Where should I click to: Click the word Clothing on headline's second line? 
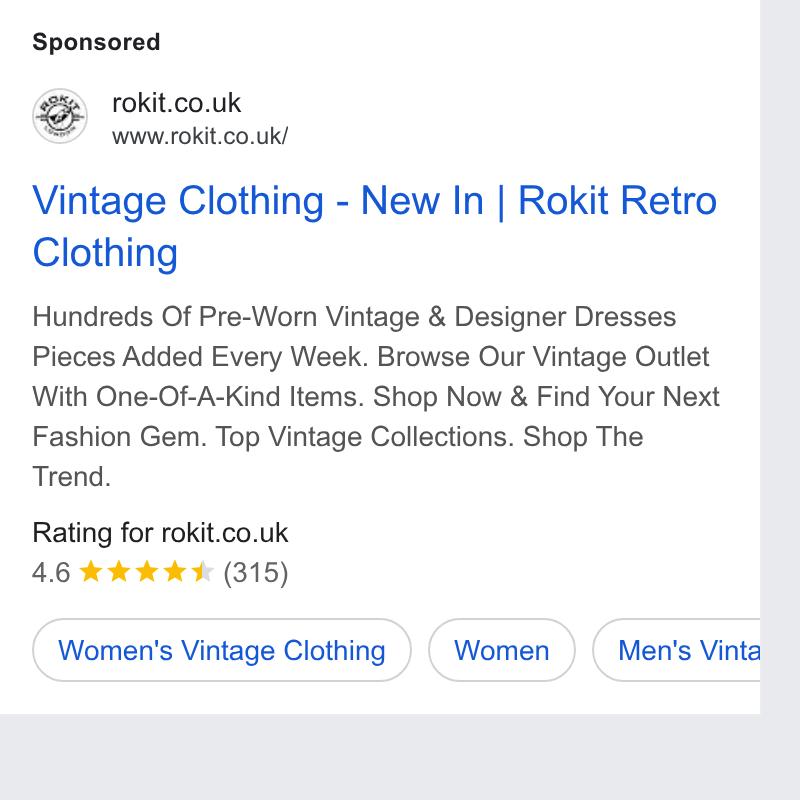click(105, 252)
